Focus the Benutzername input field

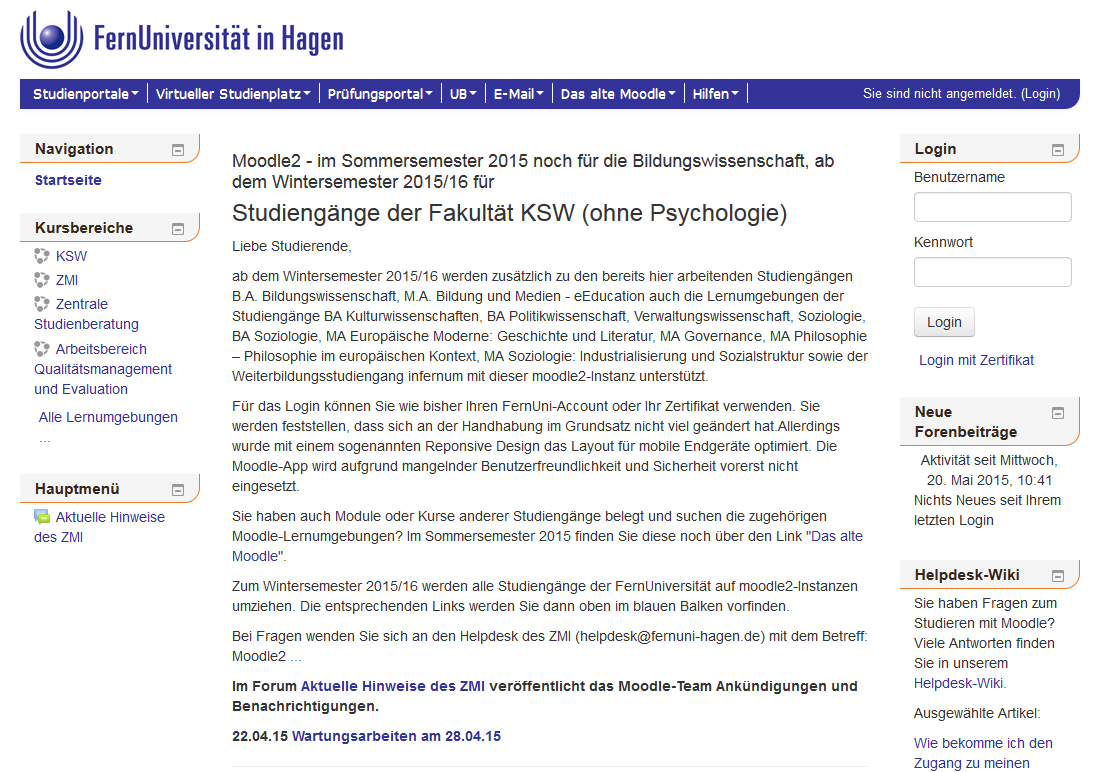click(992, 207)
